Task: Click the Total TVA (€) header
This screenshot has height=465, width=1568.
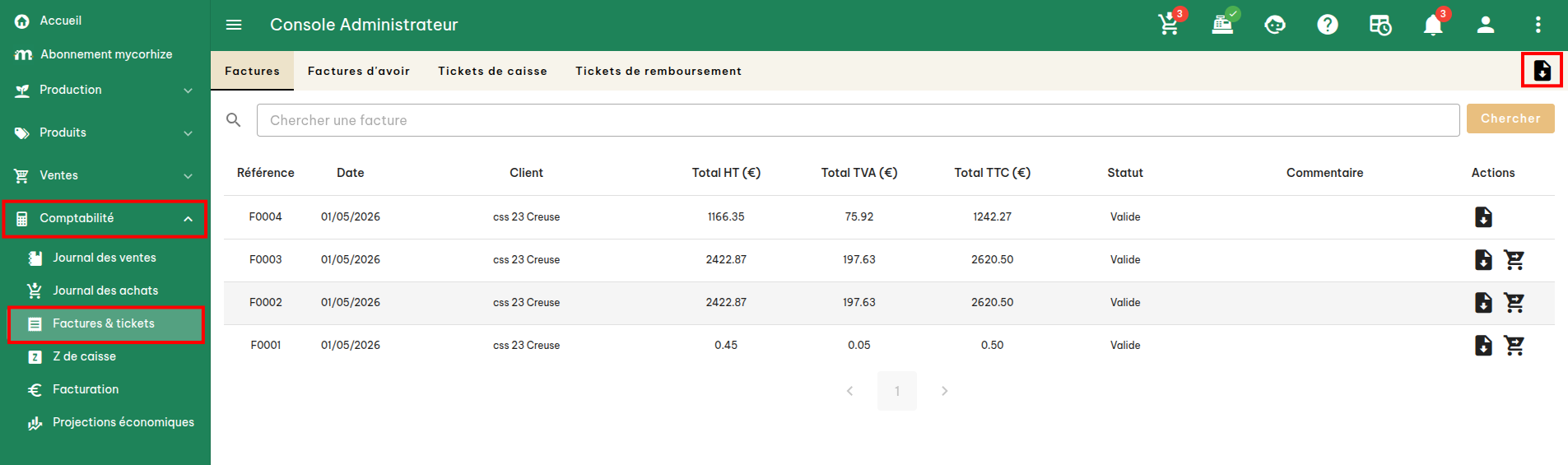Action: coord(859,173)
